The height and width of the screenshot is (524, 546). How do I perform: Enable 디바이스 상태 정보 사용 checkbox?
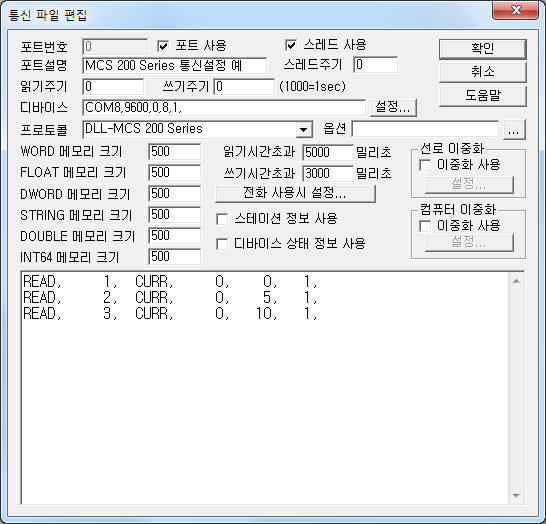click(x=222, y=244)
